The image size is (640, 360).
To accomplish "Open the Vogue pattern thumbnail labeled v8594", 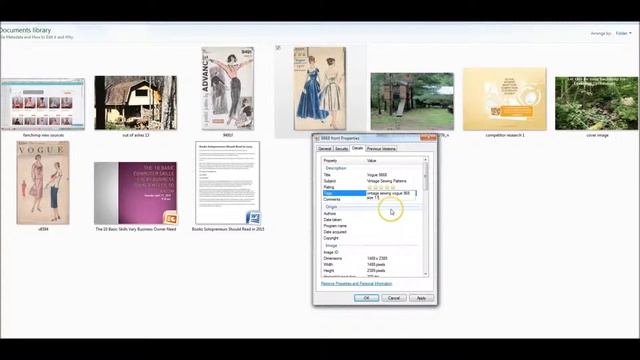I will (x=43, y=182).
